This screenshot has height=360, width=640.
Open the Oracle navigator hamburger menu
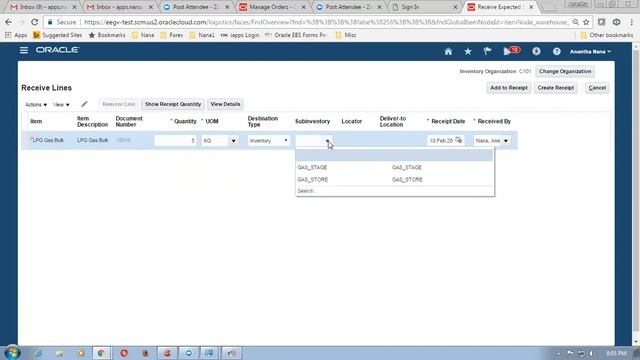[x=24, y=50]
